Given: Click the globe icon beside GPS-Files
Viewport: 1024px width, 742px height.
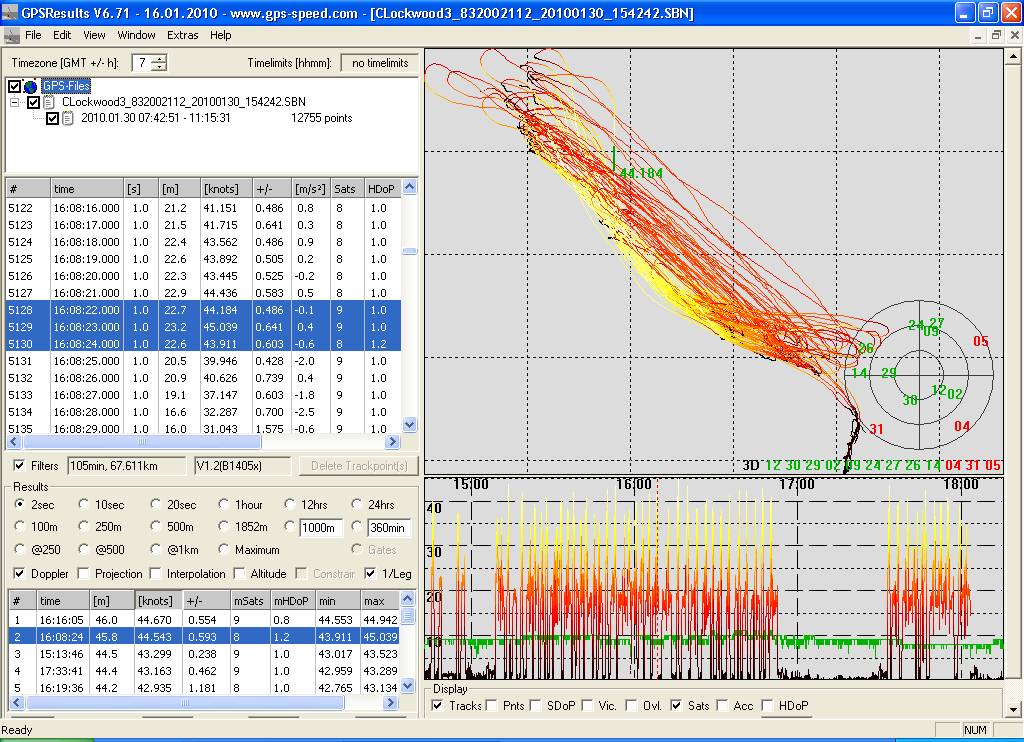Looking at the screenshot, I should coord(29,87).
